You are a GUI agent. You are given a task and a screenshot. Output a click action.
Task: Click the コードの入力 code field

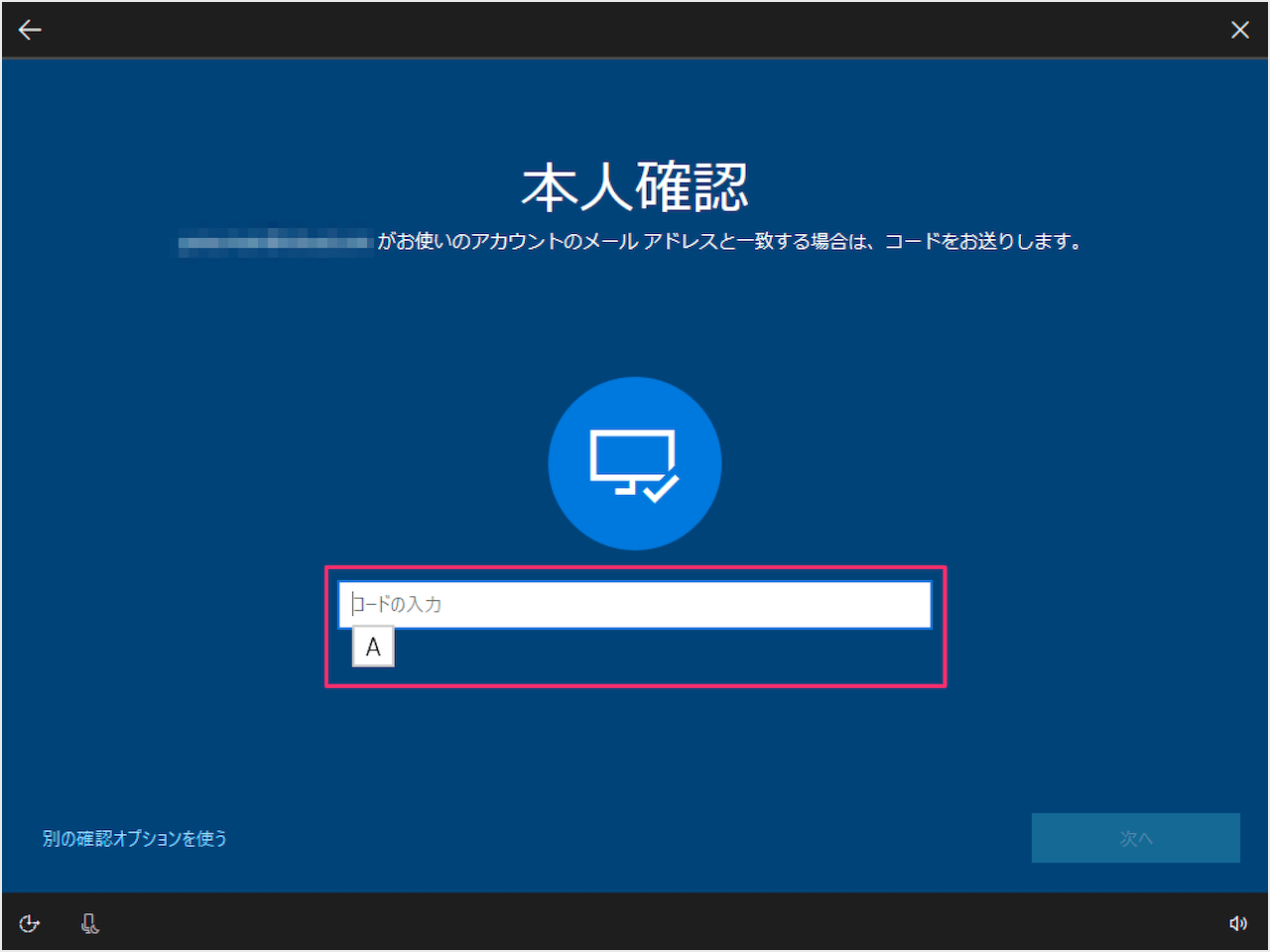(635, 605)
